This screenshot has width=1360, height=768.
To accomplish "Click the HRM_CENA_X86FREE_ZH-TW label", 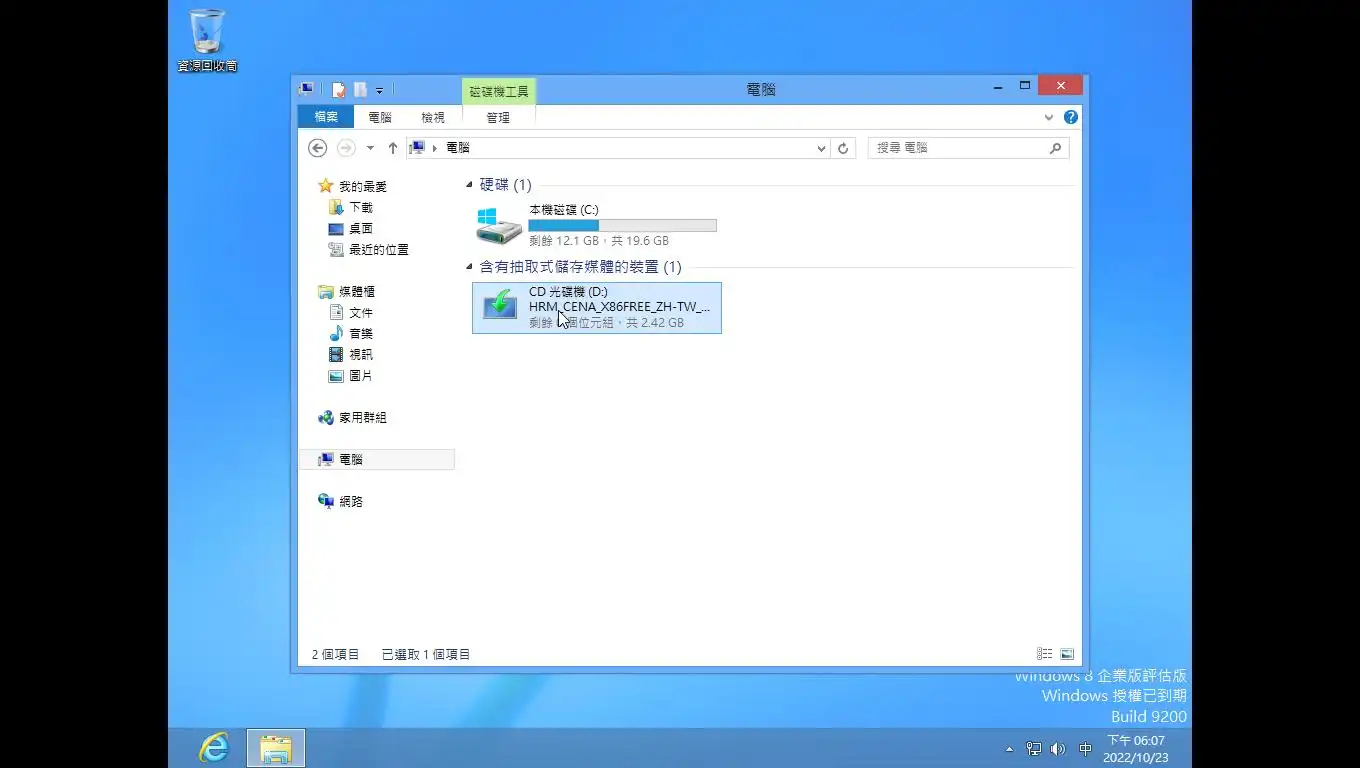I will tap(619, 307).
